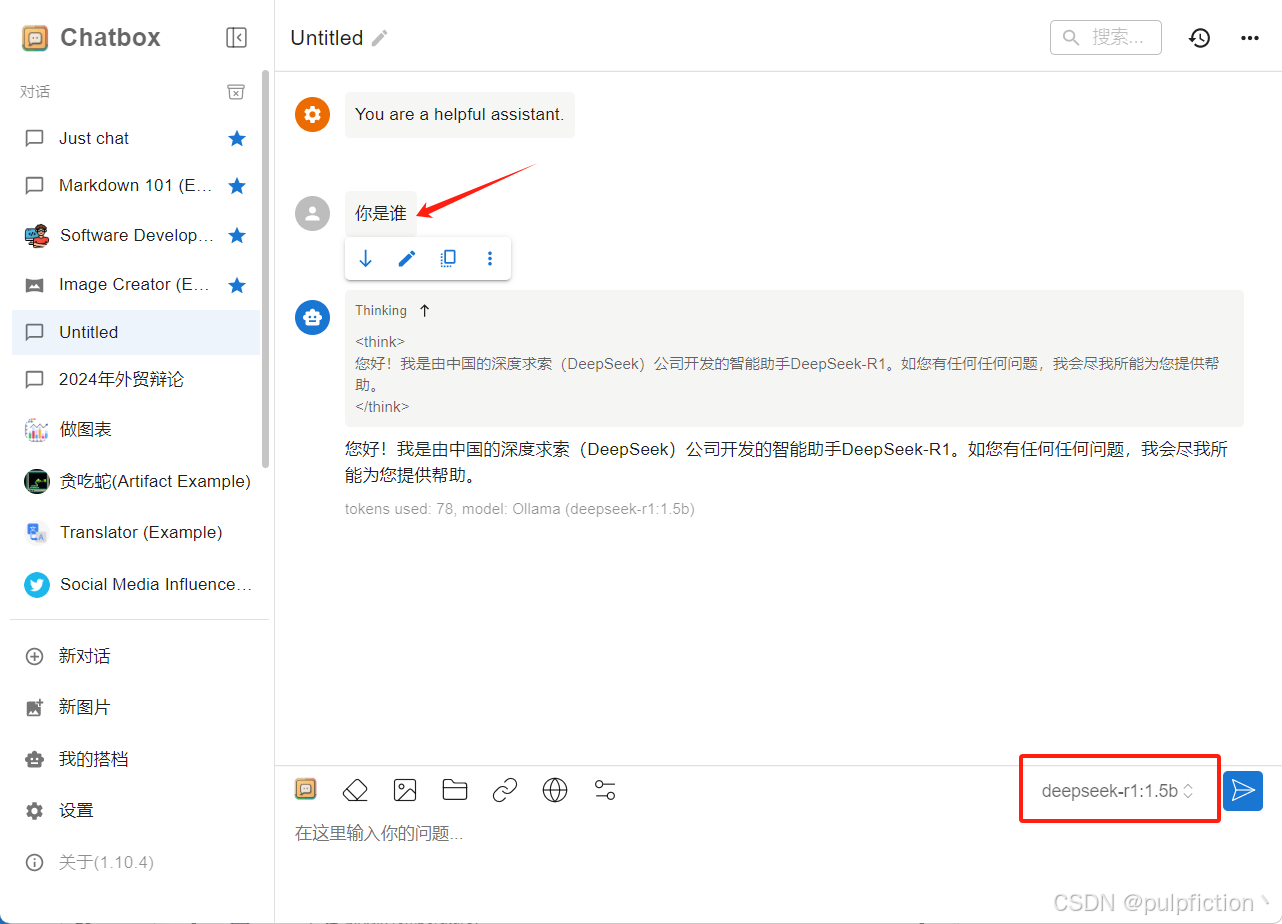Open the image attachment tool
This screenshot has height=924, width=1282.
[x=405, y=790]
